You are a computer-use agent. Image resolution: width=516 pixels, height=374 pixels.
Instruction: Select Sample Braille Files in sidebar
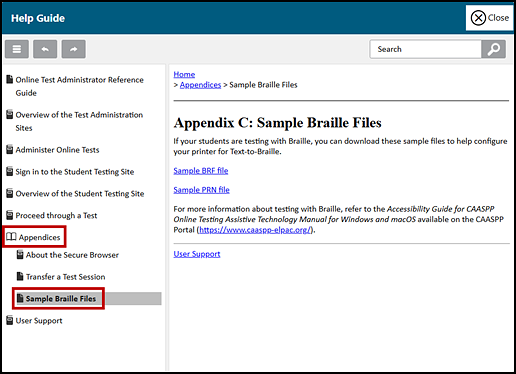[x=61, y=299]
